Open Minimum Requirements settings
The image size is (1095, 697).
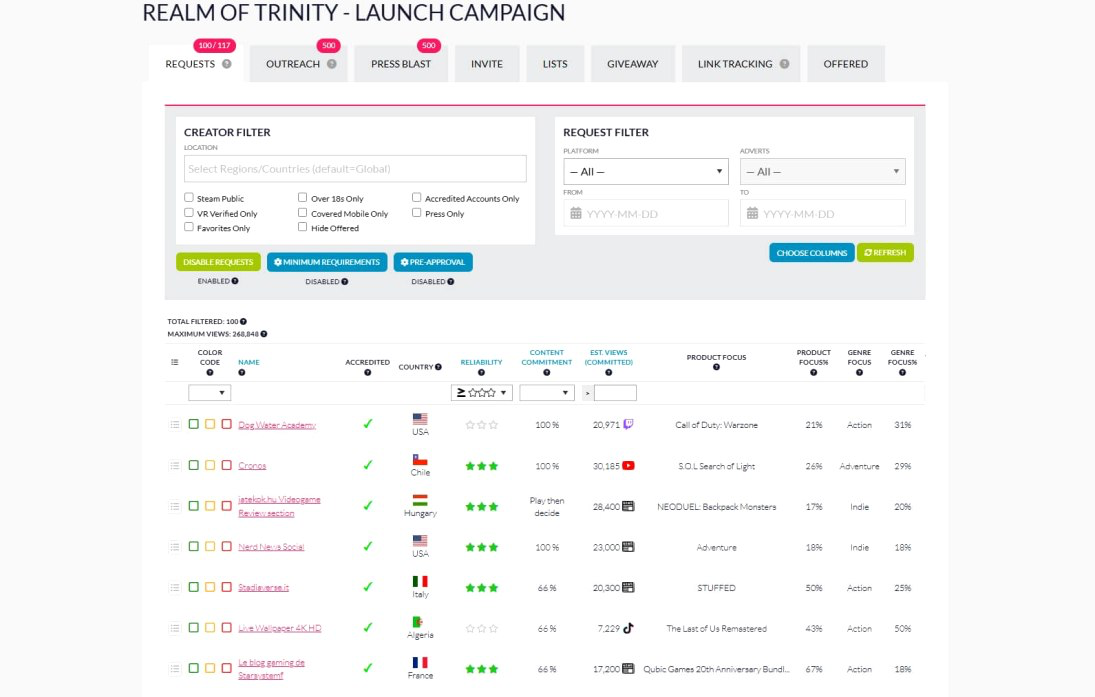click(327, 262)
